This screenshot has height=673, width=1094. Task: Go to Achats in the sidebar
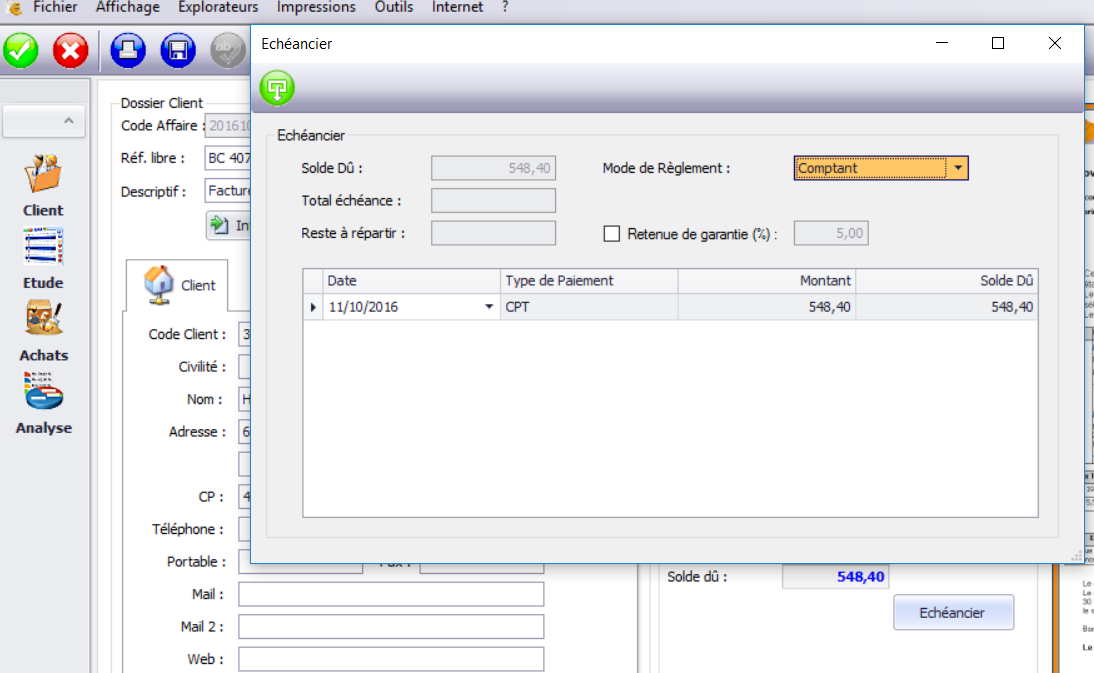point(43,330)
